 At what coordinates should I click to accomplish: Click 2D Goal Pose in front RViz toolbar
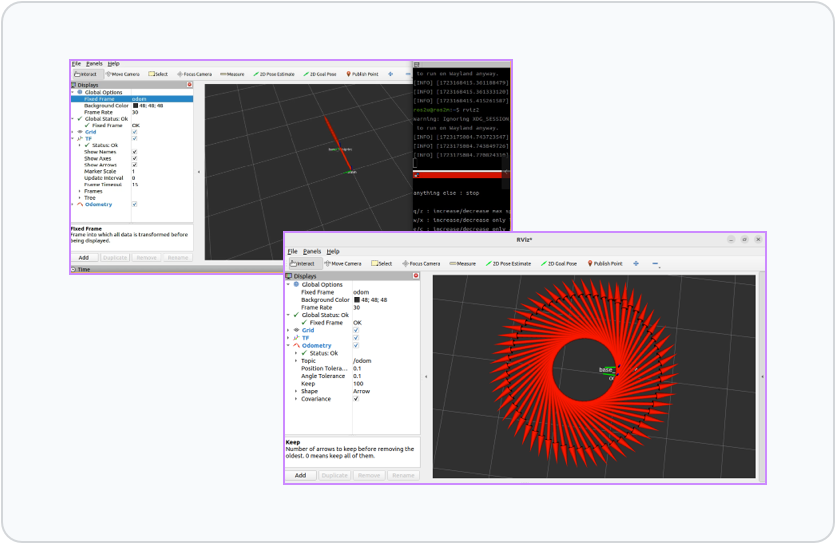[x=559, y=263]
